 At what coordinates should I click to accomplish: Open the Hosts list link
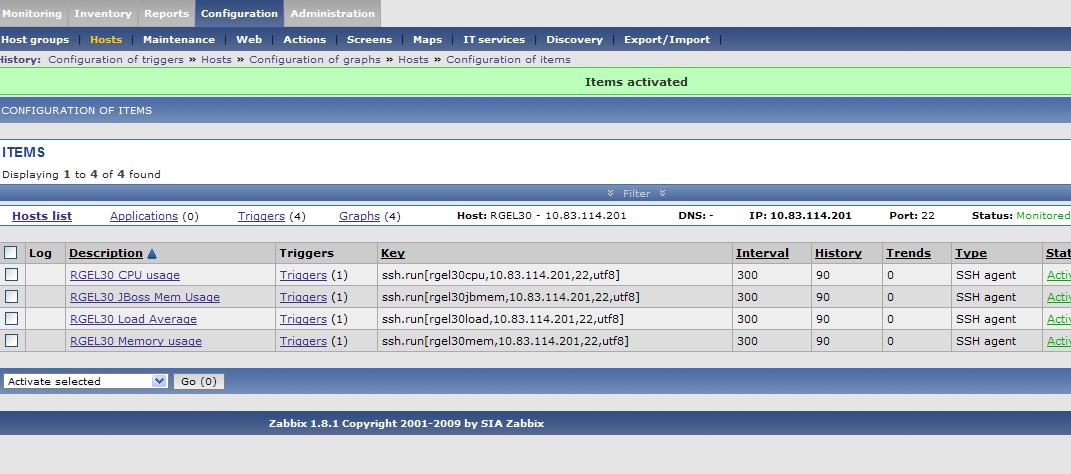click(x=42, y=216)
